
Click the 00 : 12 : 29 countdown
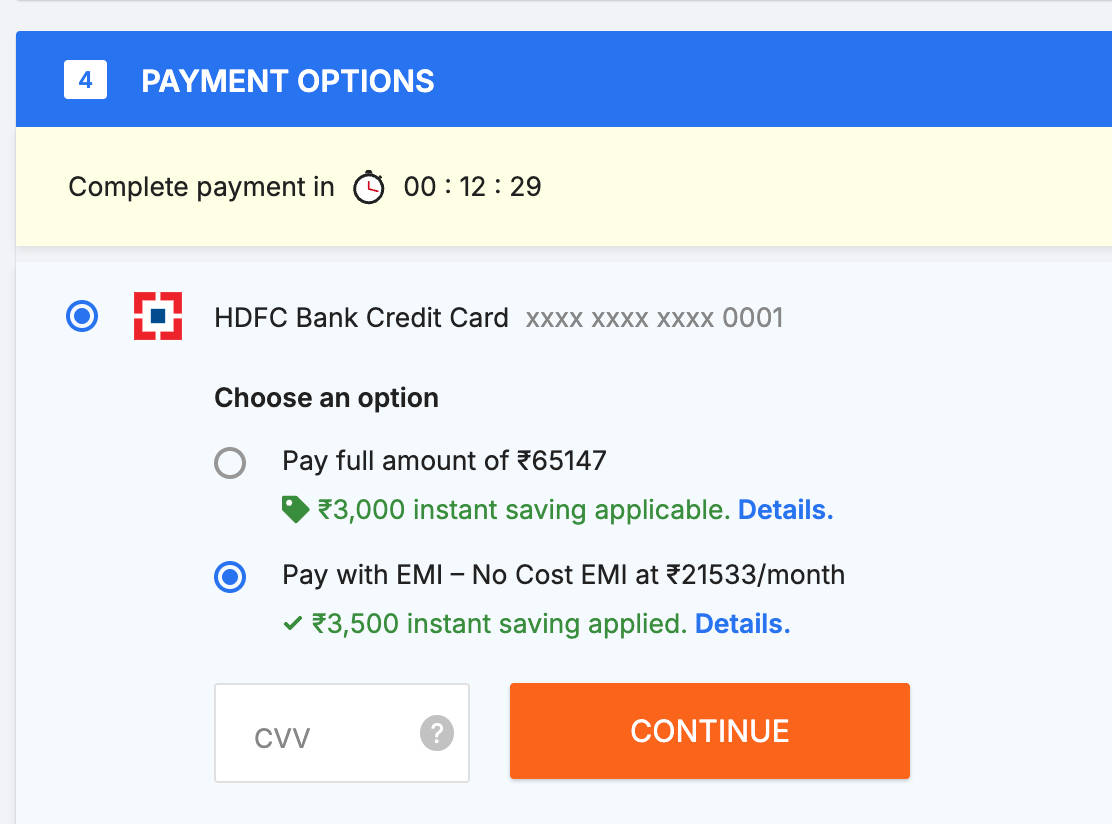coord(472,187)
